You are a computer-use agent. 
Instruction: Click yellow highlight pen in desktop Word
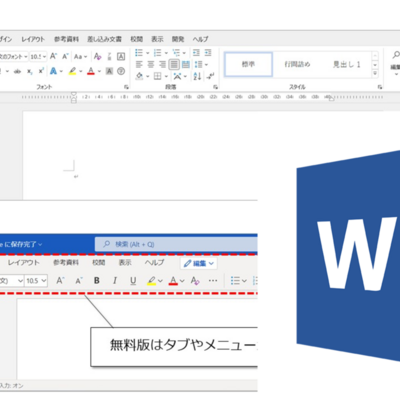[x=72, y=71]
